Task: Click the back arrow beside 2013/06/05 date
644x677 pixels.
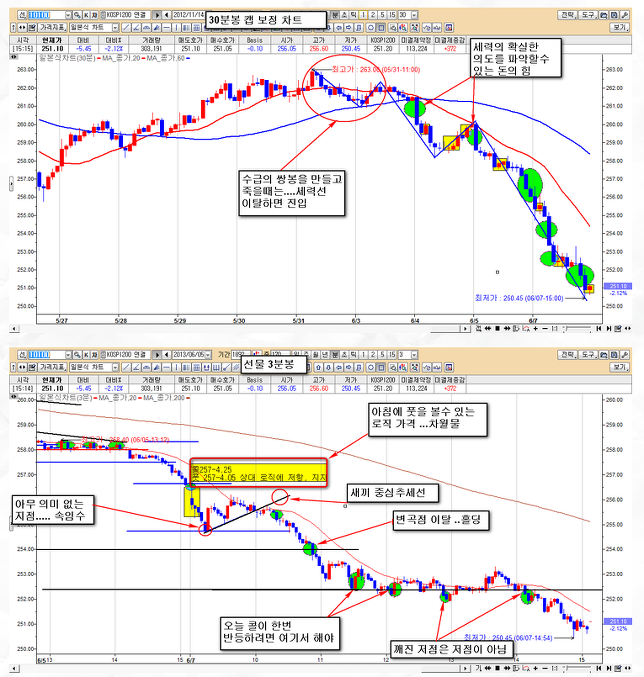Action: coord(166,354)
